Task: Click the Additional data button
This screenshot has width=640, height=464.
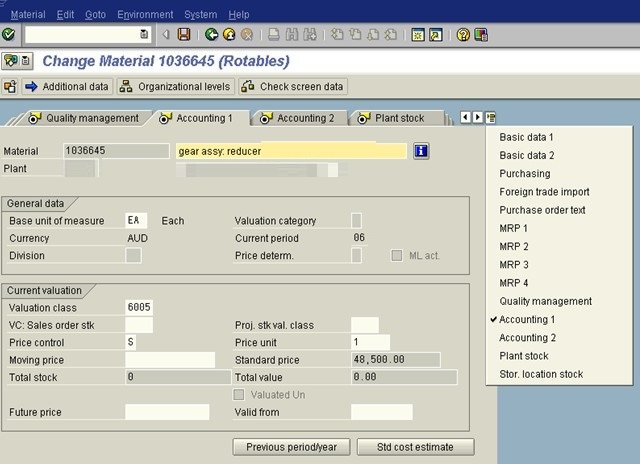Action: click(x=67, y=87)
